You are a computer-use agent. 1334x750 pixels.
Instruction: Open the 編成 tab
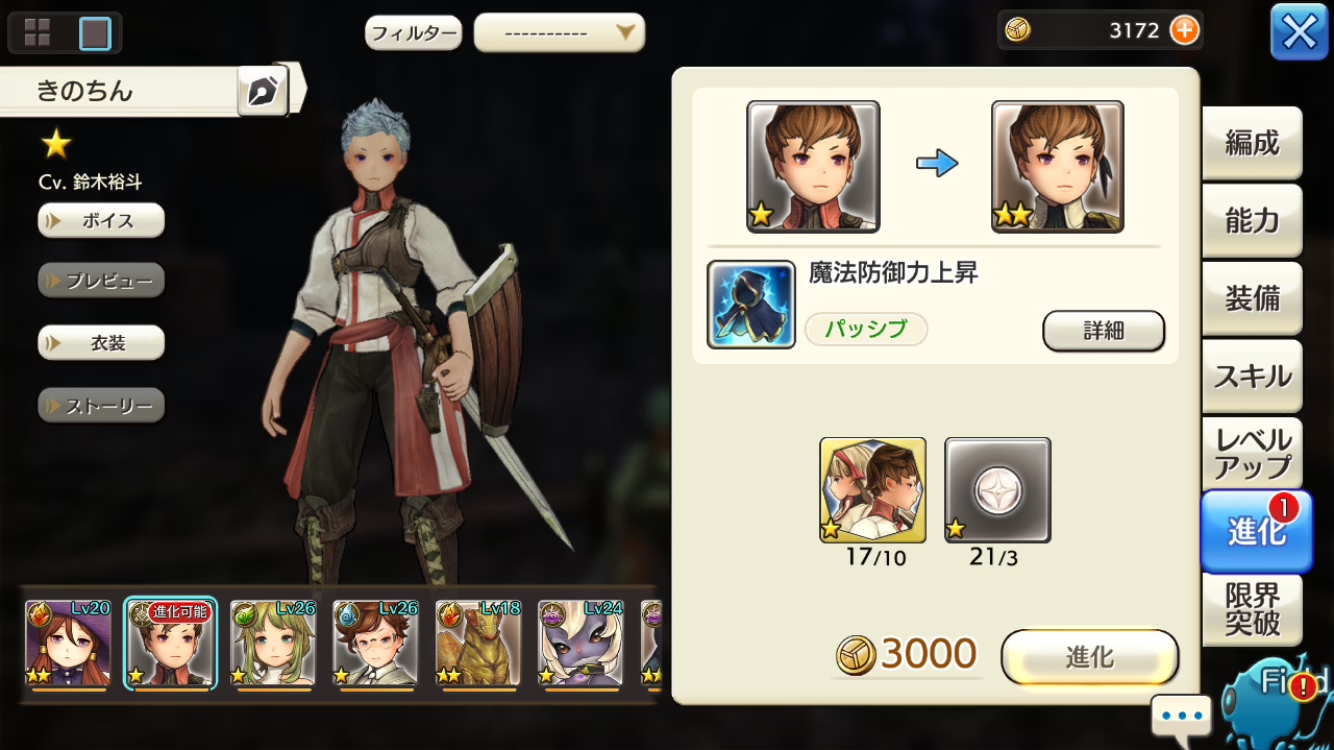point(1252,143)
